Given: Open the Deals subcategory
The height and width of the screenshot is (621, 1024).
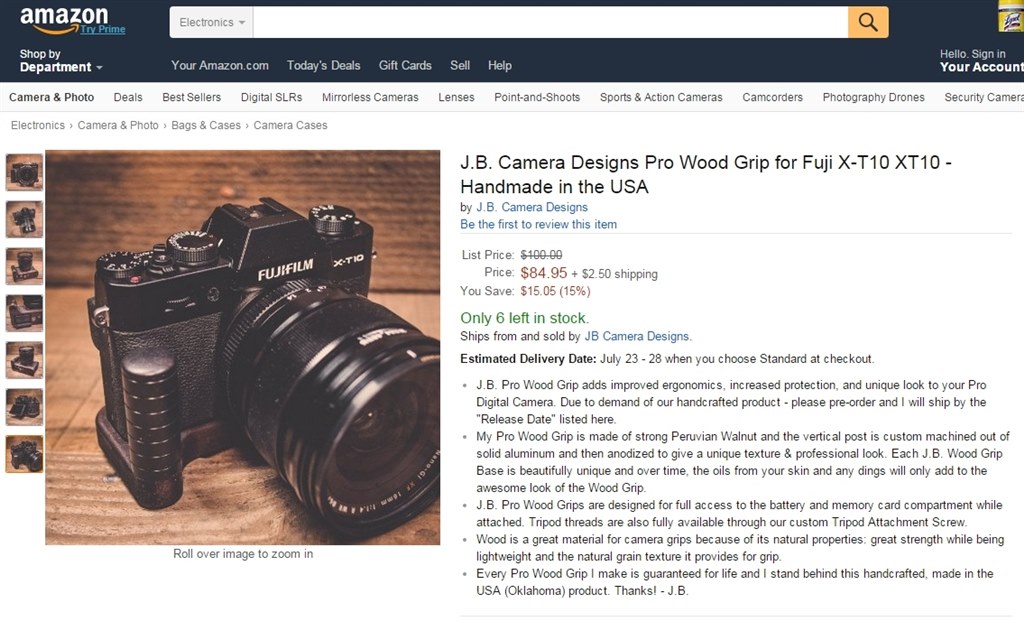Looking at the screenshot, I should click(x=128, y=97).
